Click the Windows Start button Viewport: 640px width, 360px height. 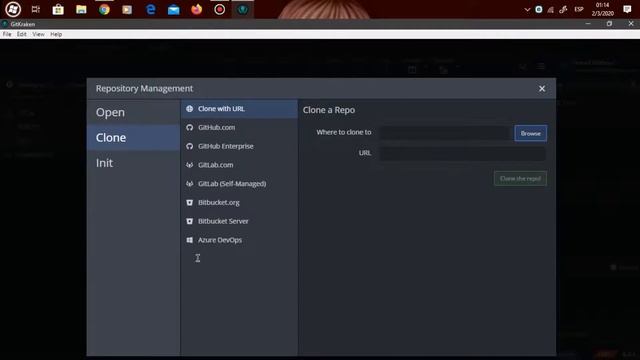[13, 9]
